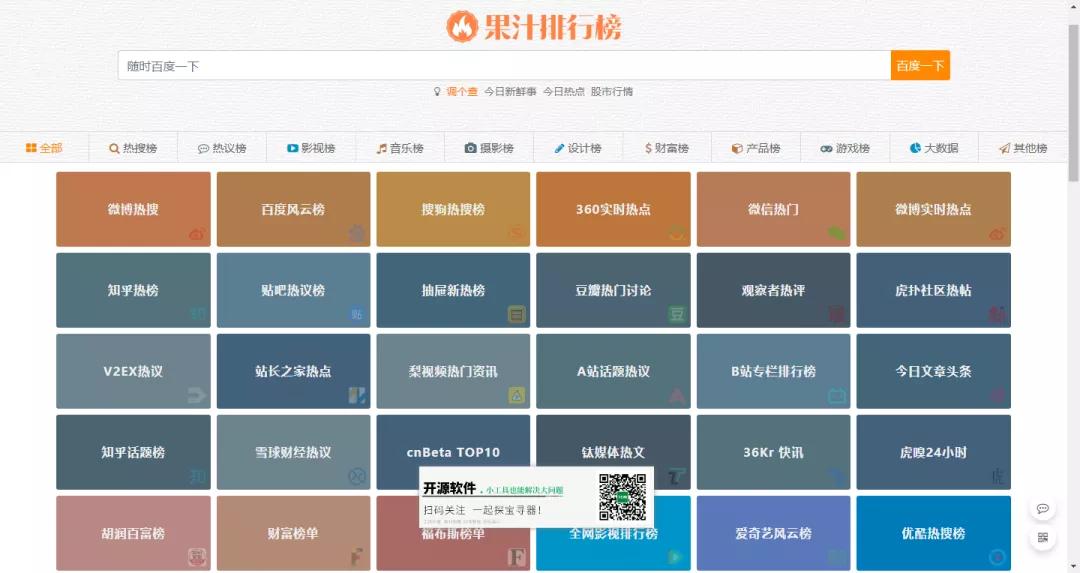Click the 调个查 link
This screenshot has height=573, width=1080.
461,92
